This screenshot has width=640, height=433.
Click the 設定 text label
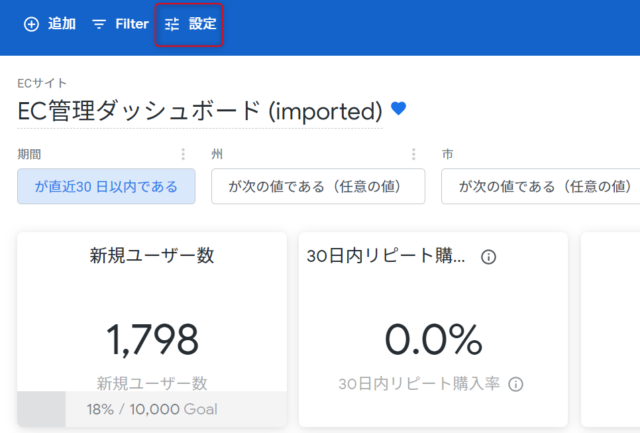(202, 24)
